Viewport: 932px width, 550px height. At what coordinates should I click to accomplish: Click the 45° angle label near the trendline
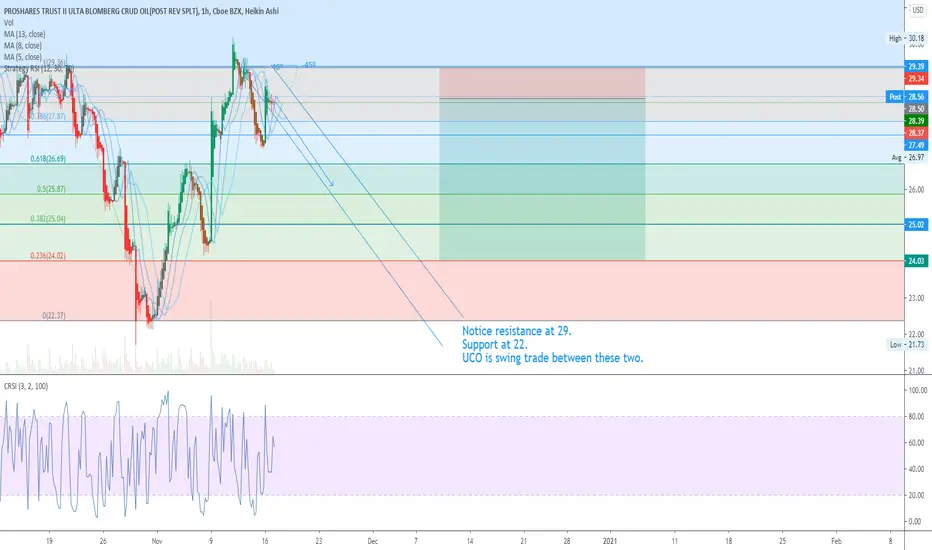tap(310, 64)
